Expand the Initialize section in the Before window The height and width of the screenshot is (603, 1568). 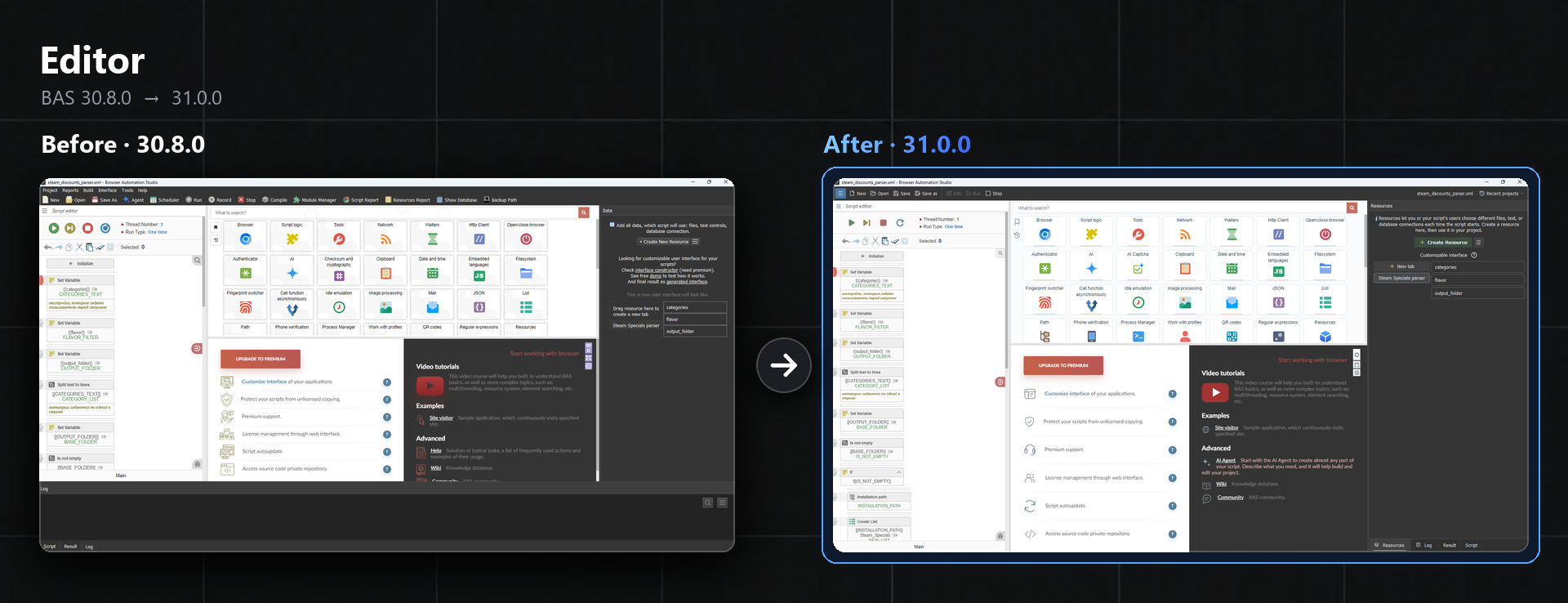pos(81,264)
